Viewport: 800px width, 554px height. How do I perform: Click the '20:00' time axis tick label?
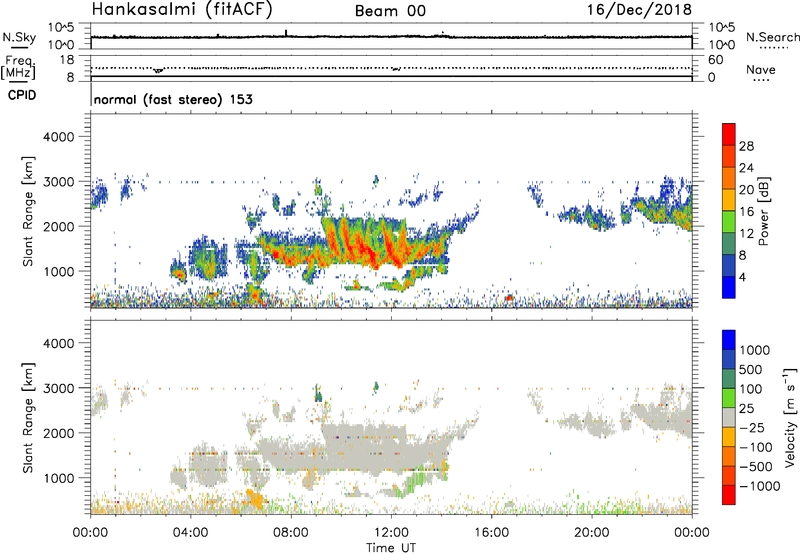591,533
